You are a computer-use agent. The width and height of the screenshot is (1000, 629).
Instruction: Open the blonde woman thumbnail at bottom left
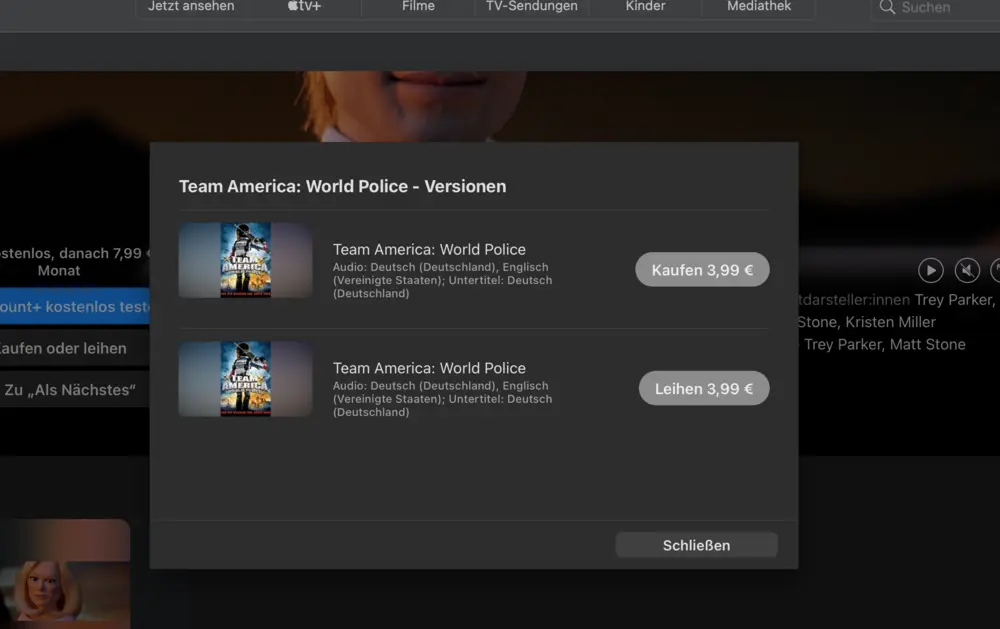[65, 574]
